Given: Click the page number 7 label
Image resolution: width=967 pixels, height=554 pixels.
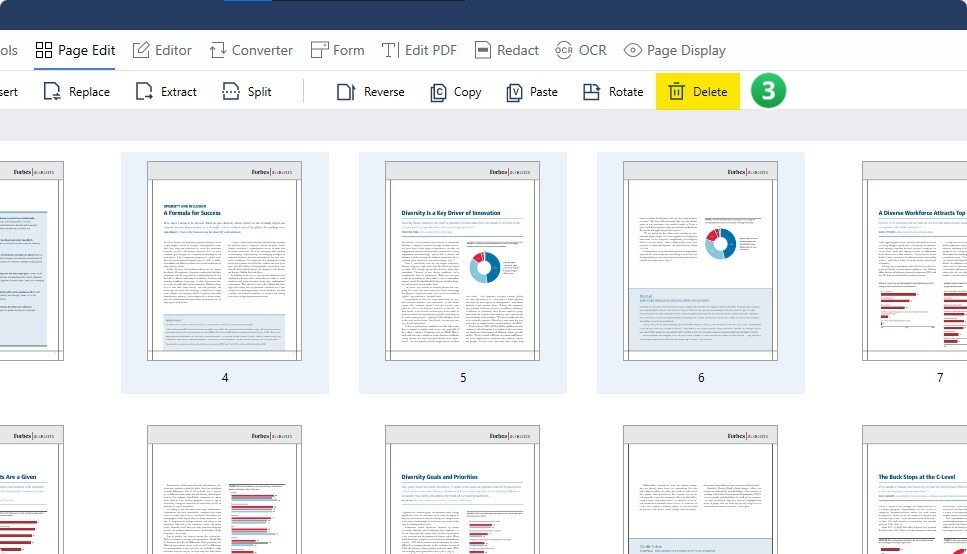Looking at the screenshot, I should pyautogui.click(x=940, y=378).
